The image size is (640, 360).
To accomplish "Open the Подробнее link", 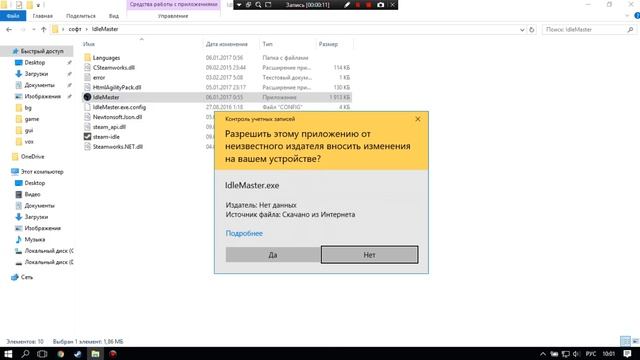I will pyautogui.click(x=244, y=233).
